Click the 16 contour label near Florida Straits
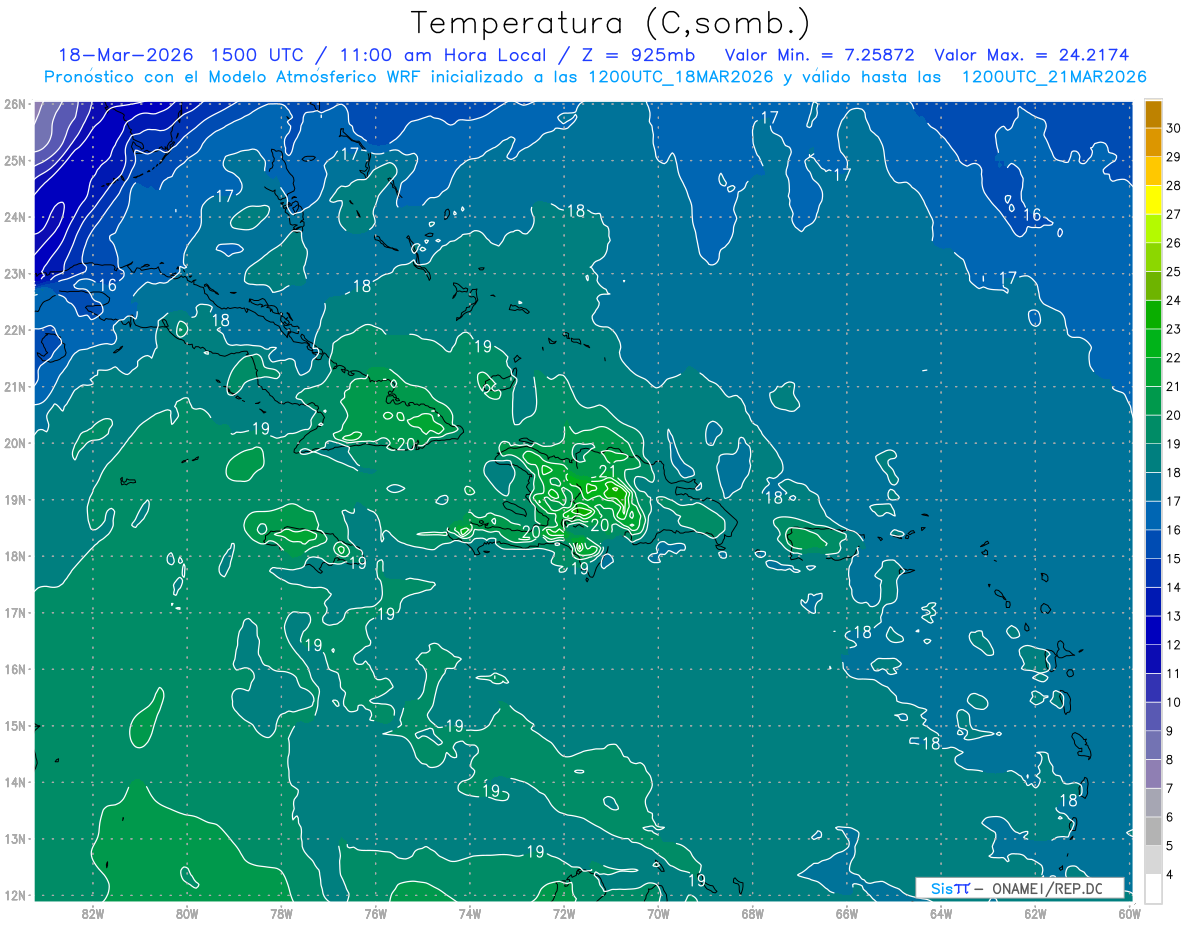 (107, 286)
